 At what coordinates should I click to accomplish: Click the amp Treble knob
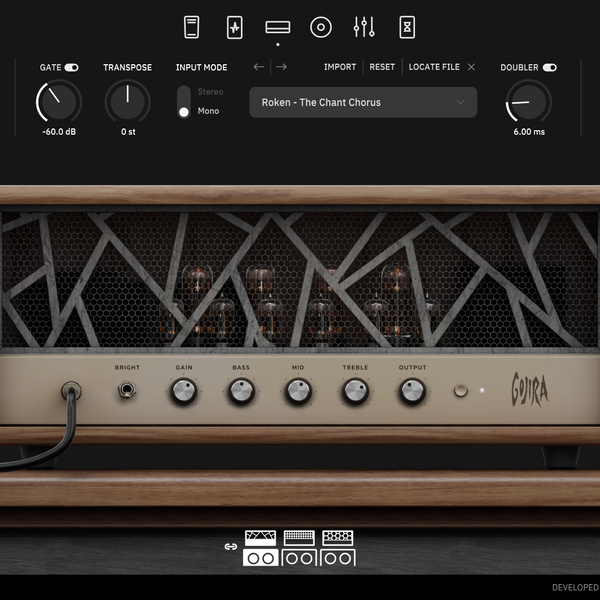point(355,391)
